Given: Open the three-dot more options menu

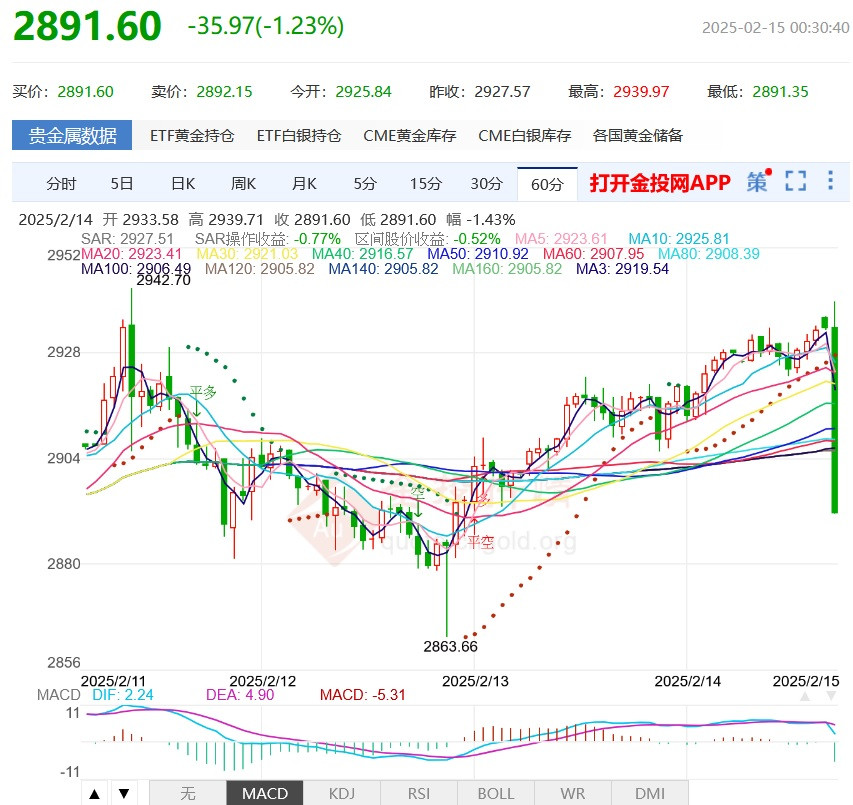Looking at the screenshot, I should [x=830, y=182].
